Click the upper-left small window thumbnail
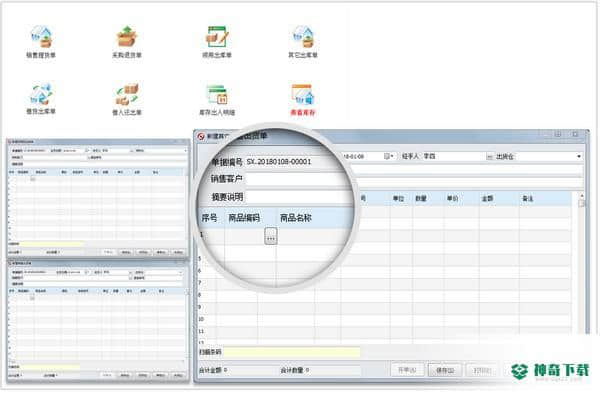This screenshot has height=393, width=600. [x=98, y=198]
